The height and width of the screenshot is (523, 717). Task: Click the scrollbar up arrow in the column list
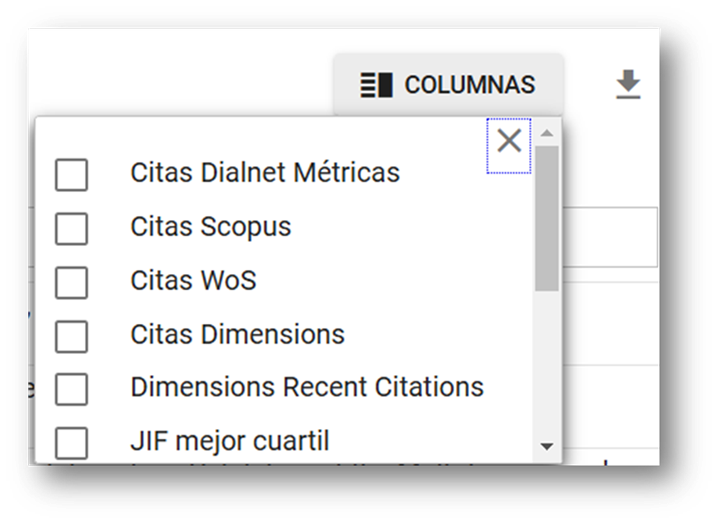tap(546, 133)
